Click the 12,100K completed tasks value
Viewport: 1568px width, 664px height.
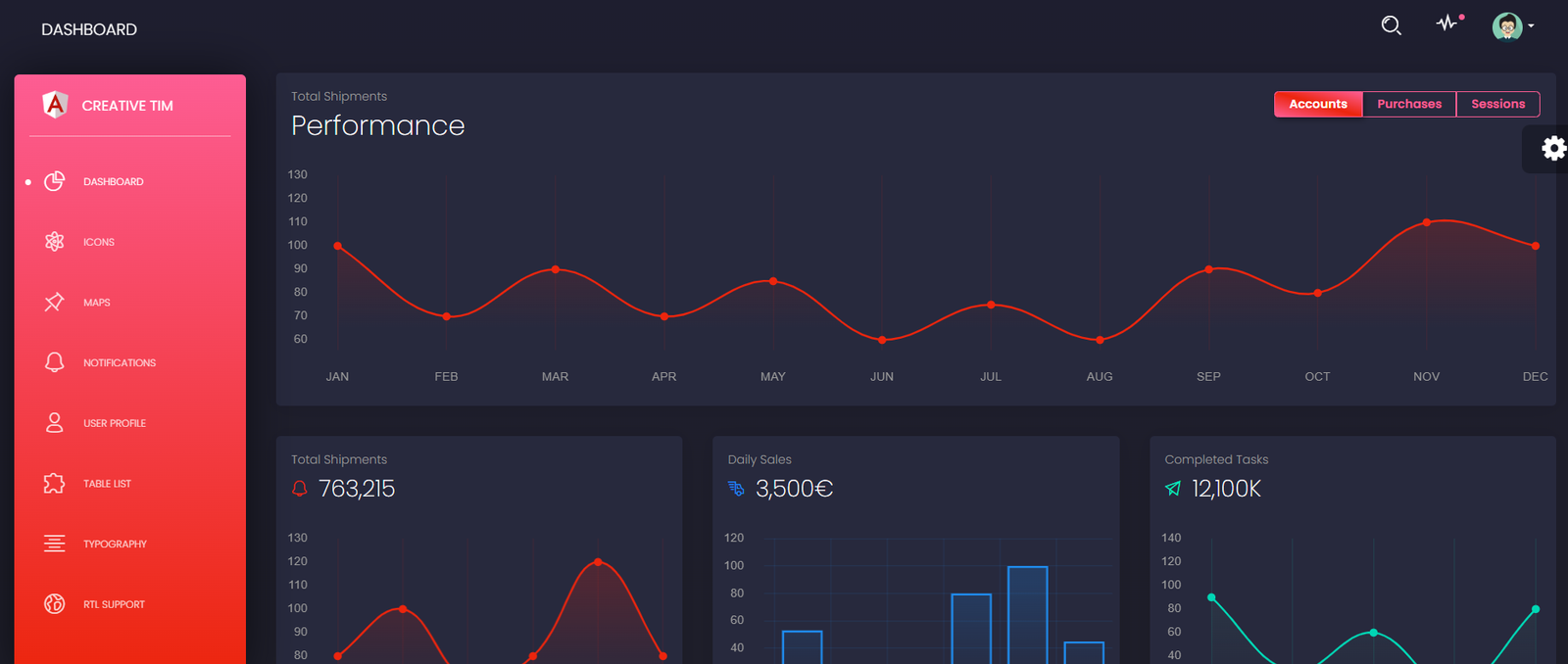[x=1226, y=489]
